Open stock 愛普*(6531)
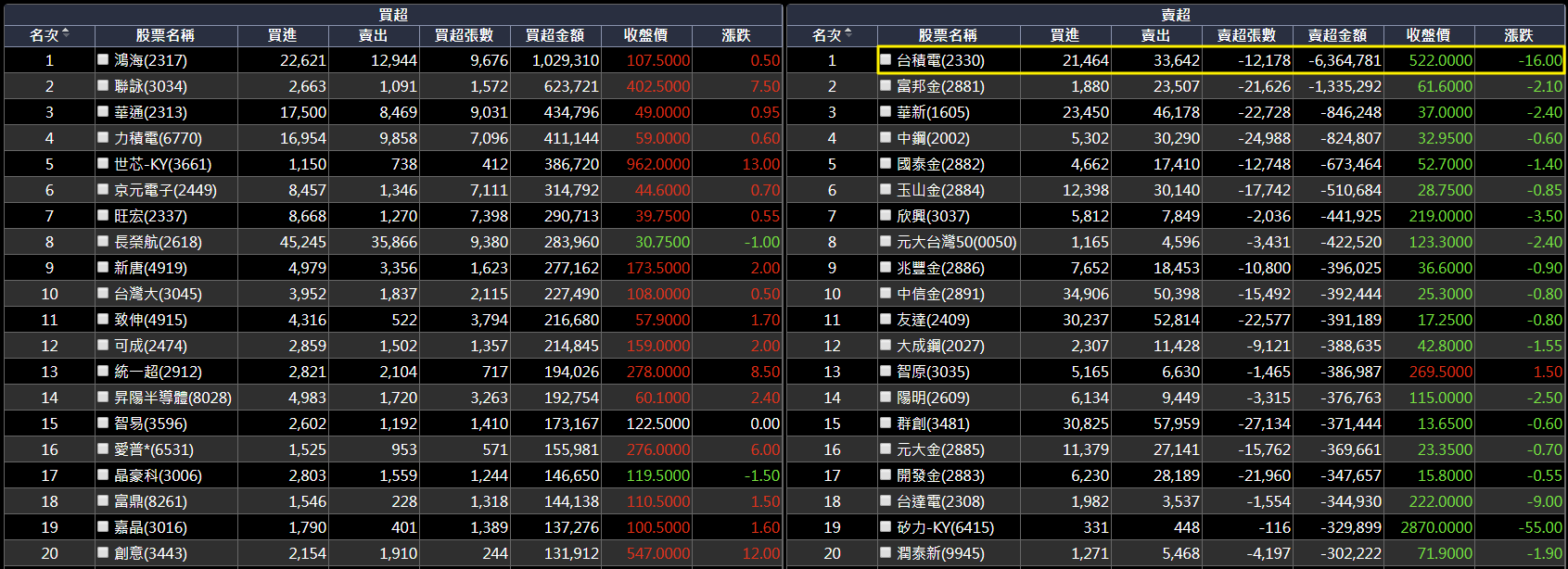Screen dimensions: 1568x569 154,449
